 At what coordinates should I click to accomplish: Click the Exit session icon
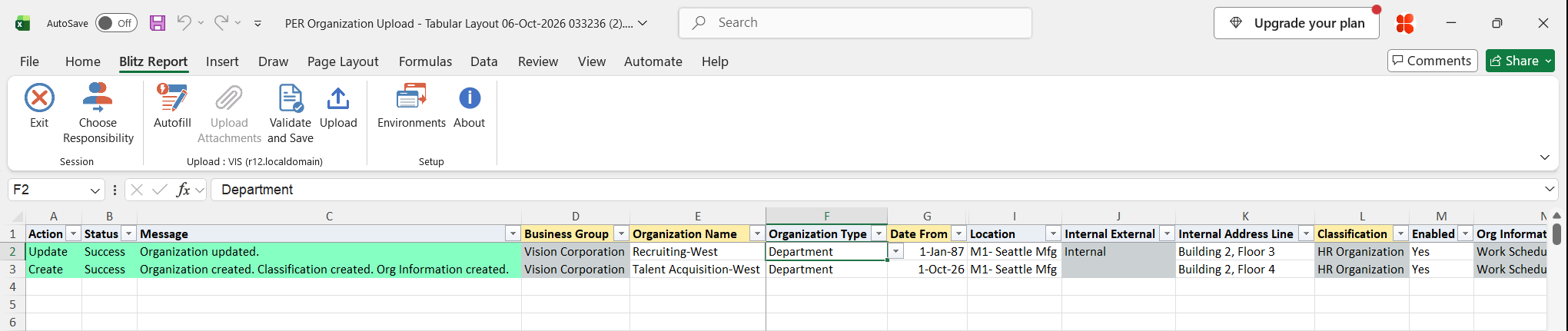[x=39, y=98]
